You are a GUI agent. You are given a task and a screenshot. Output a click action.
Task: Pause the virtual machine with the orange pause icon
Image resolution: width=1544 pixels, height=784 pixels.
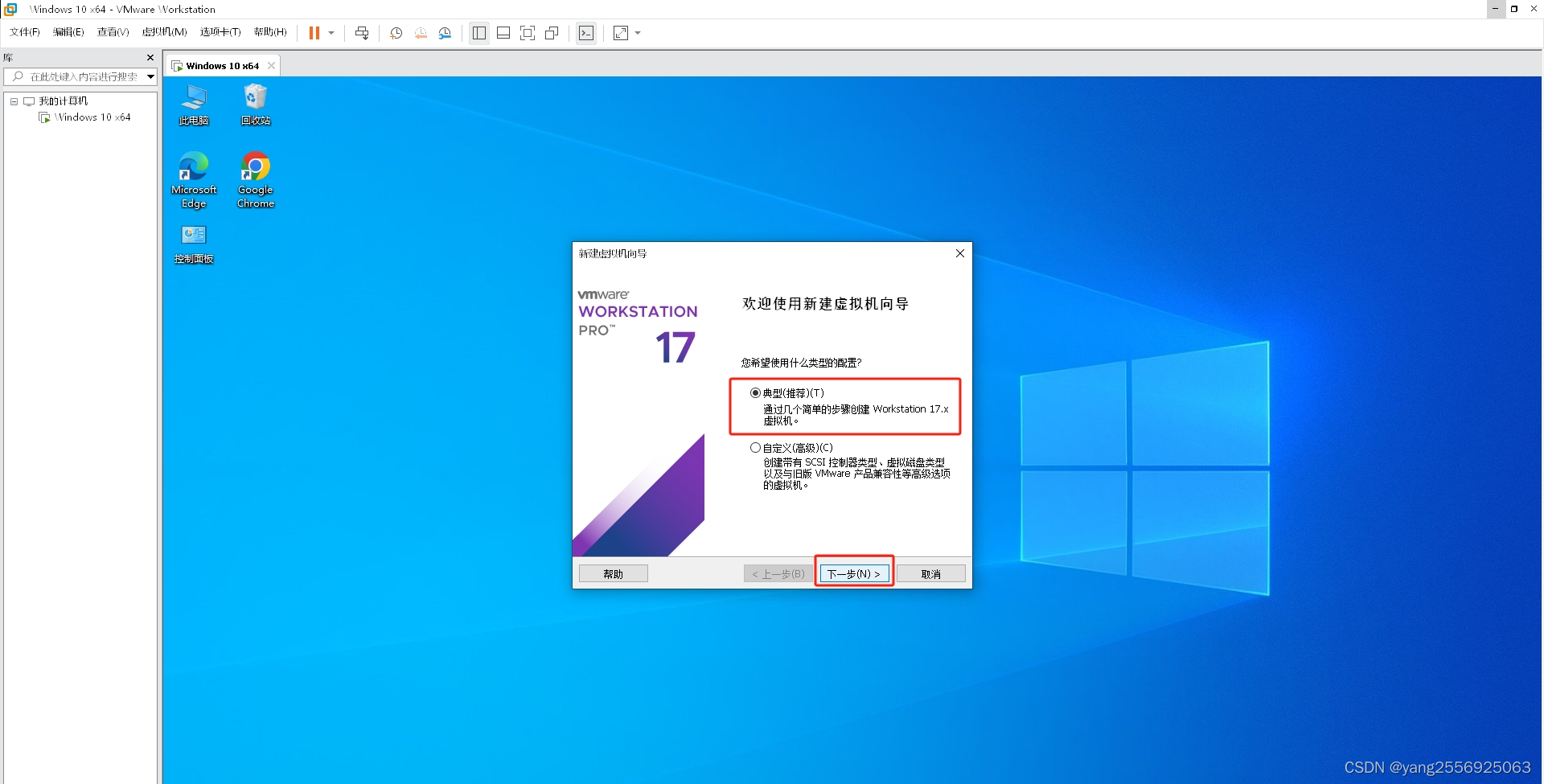tap(314, 33)
